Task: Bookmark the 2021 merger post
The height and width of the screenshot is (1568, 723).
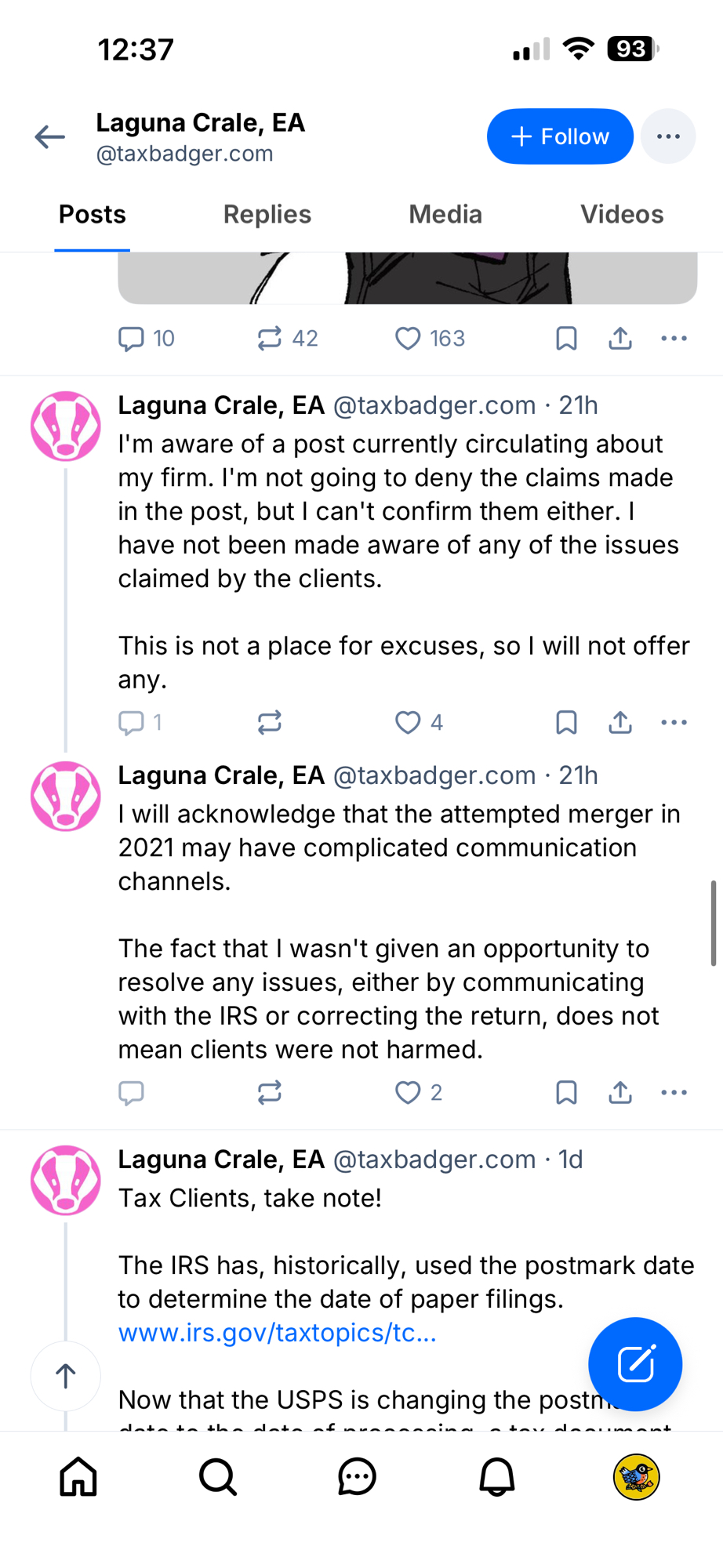Action: [566, 1092]
